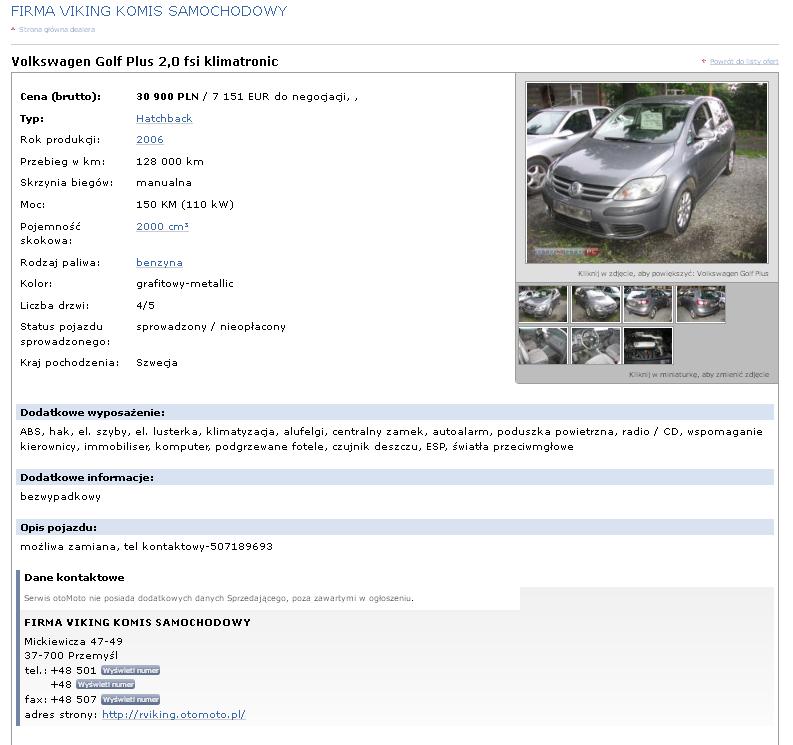The height and width of the screenshot is (745, 793).
Task: Click the mileage value 128 000 km
Action: pos(170,161)
